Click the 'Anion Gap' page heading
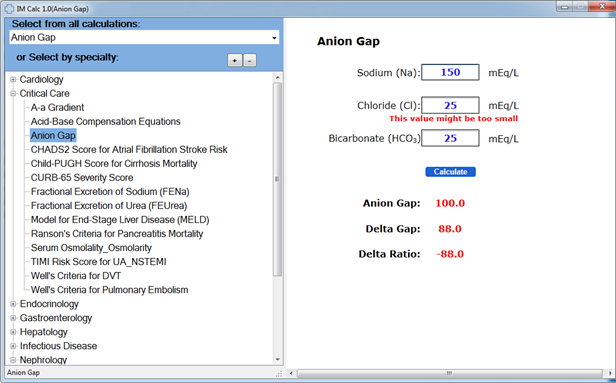 [x=348, y=41]
